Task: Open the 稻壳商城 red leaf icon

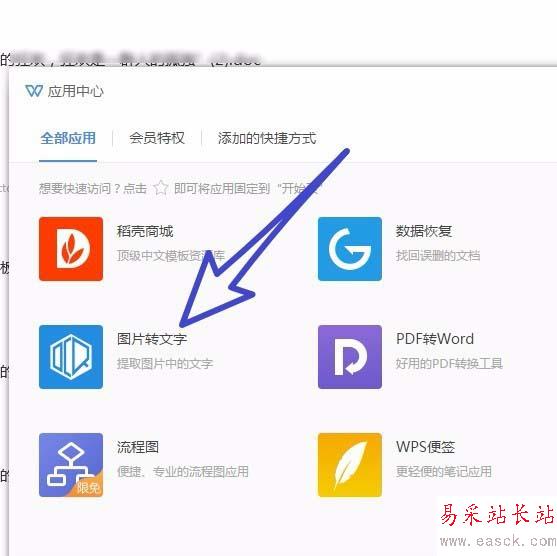Action: tap(71, 249)
